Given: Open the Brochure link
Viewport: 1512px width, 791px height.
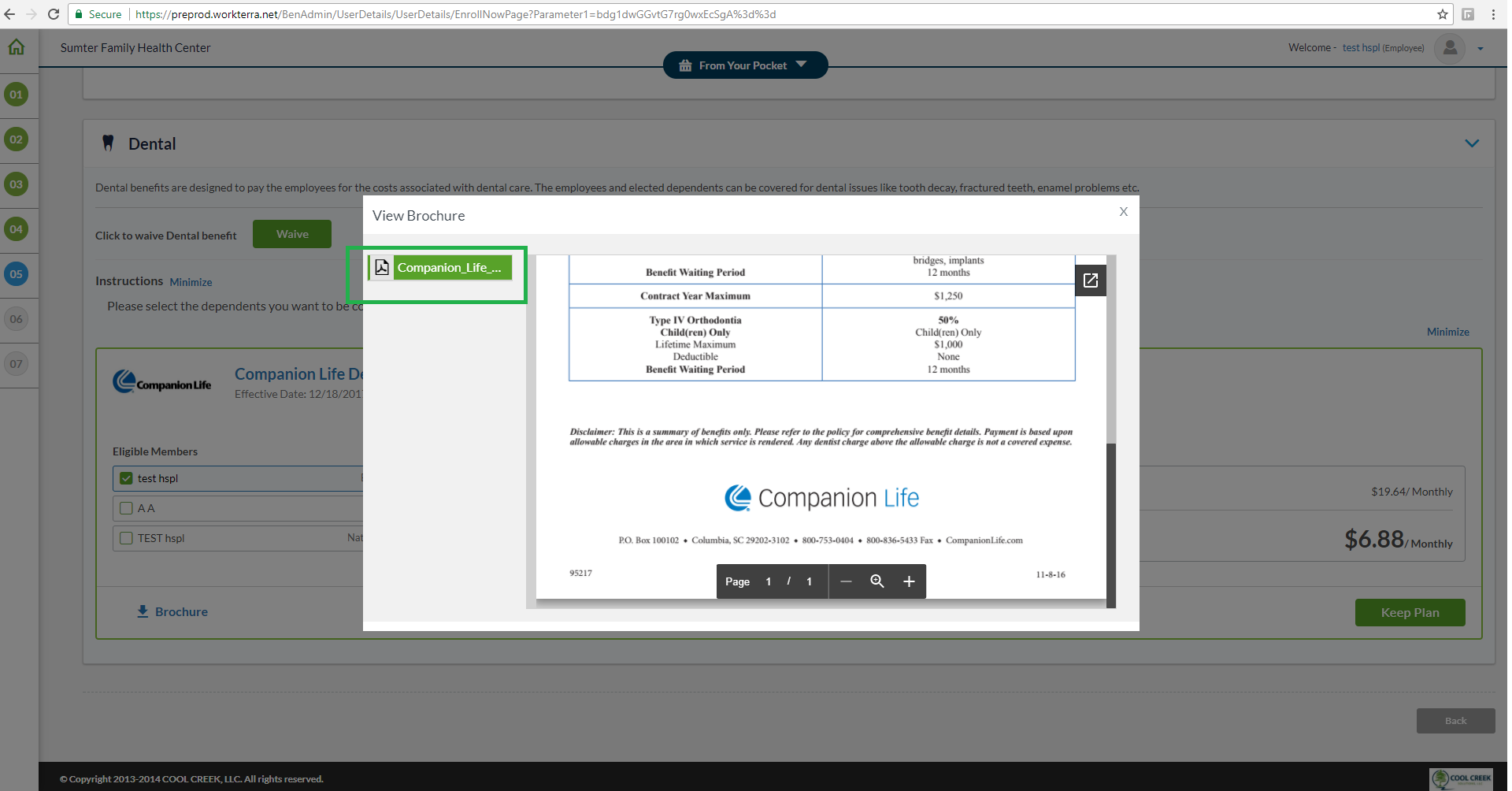Looking at the screenshot, I should [181, 611].
